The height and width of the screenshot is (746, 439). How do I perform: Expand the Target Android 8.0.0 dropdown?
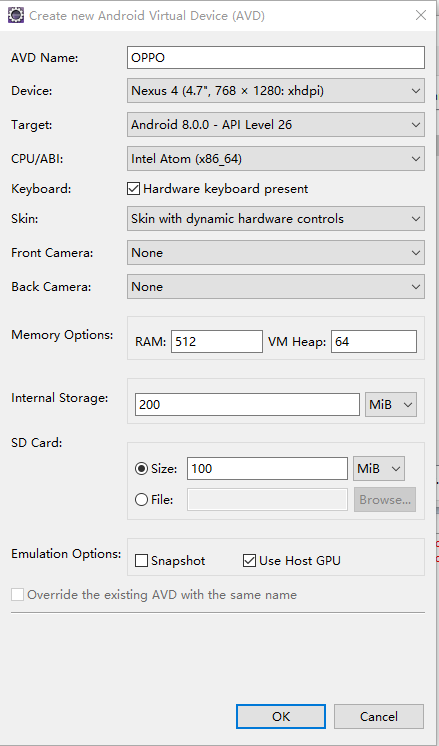tap(276, 125)
